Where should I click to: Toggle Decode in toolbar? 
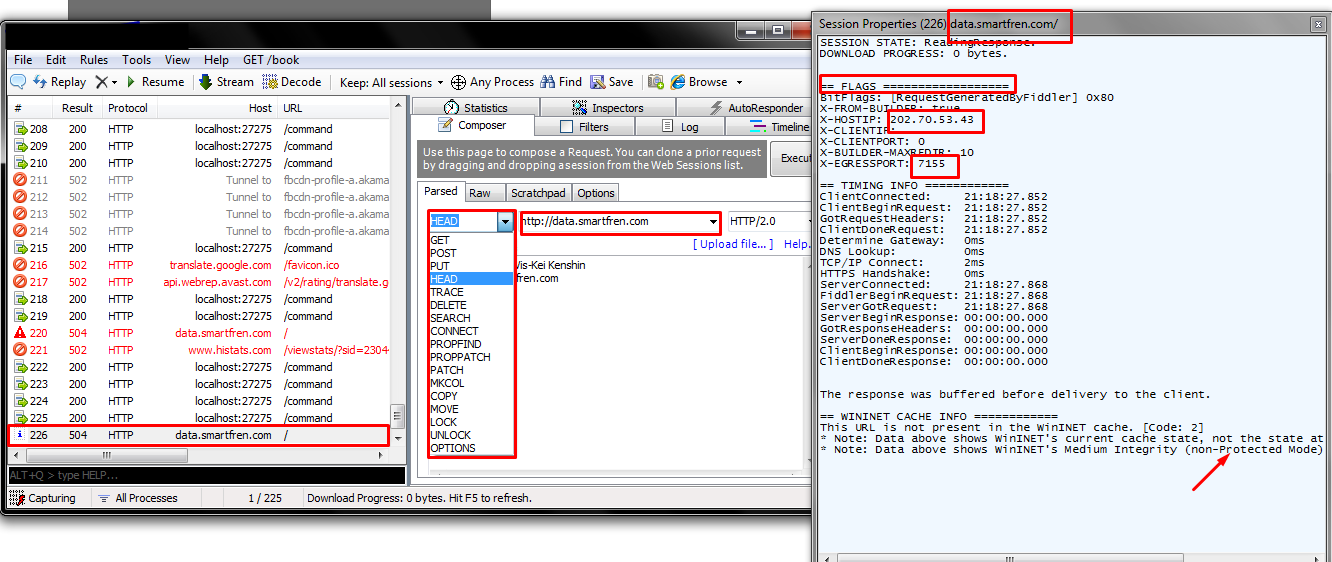tap(292, 82)
